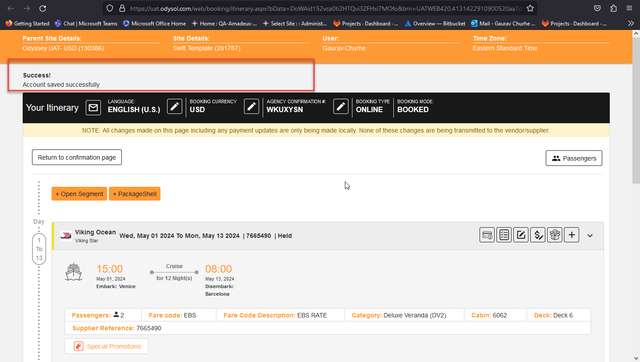Edit language with pencil icon

[174, 107]
